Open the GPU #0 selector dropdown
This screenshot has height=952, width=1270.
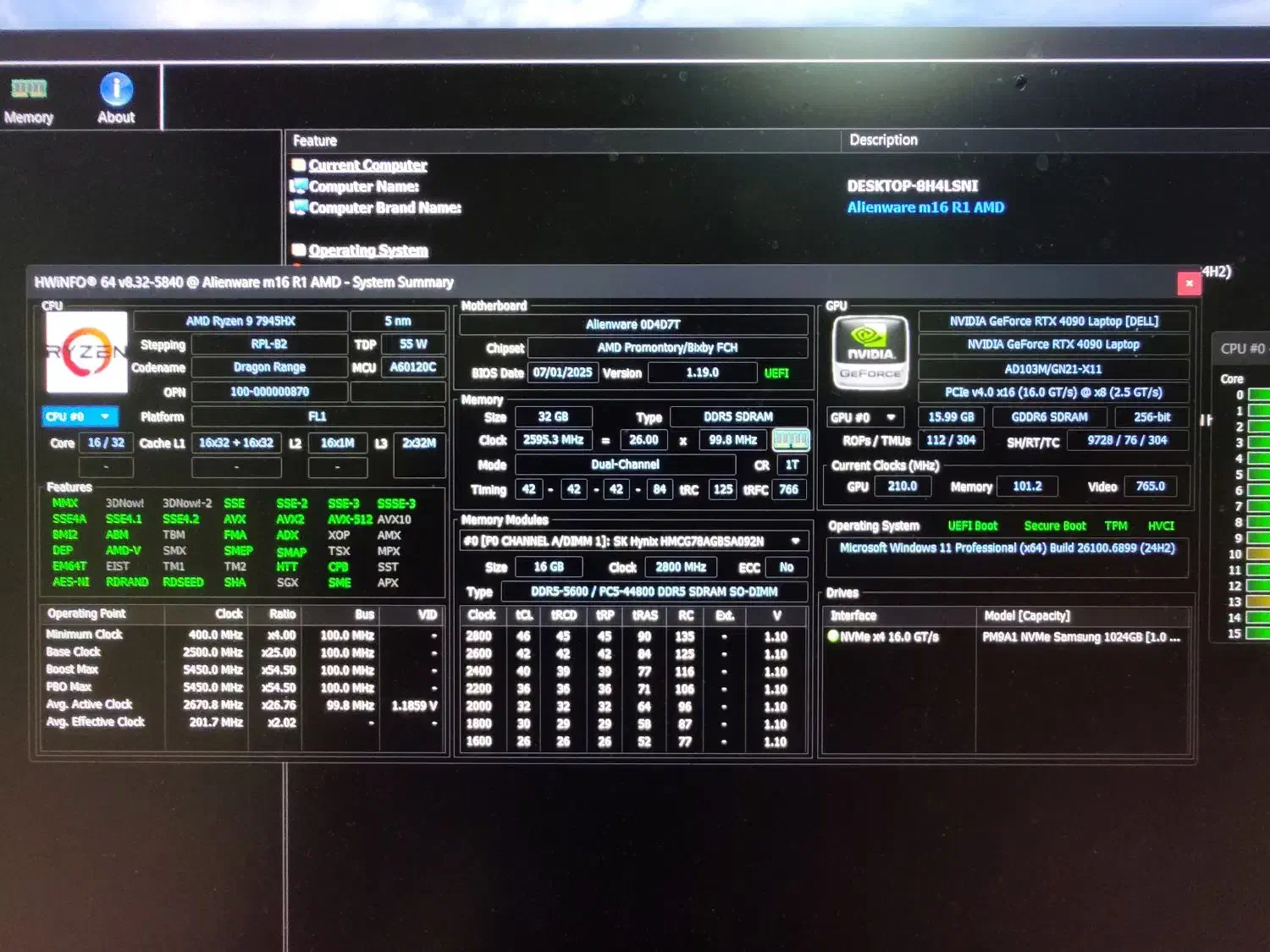tap(864, 417)
